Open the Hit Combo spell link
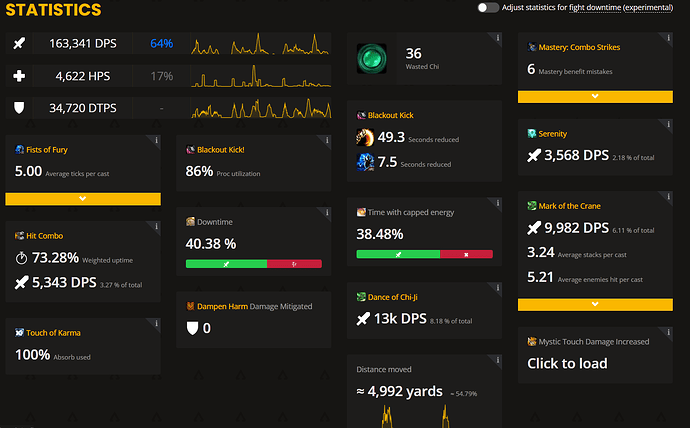The height and width of the screenshot is (428, 690). 44,236
